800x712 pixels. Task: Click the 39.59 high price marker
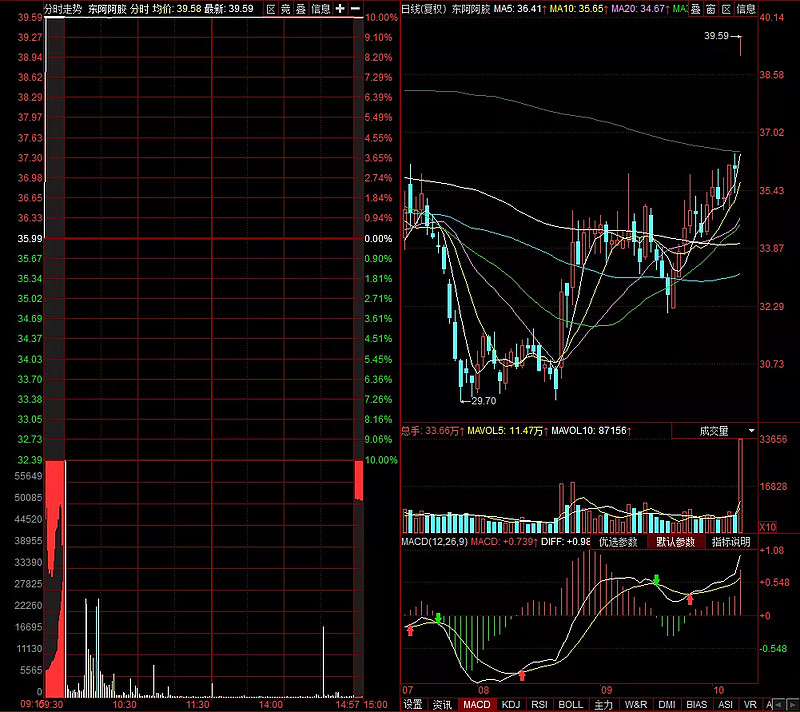716,36
